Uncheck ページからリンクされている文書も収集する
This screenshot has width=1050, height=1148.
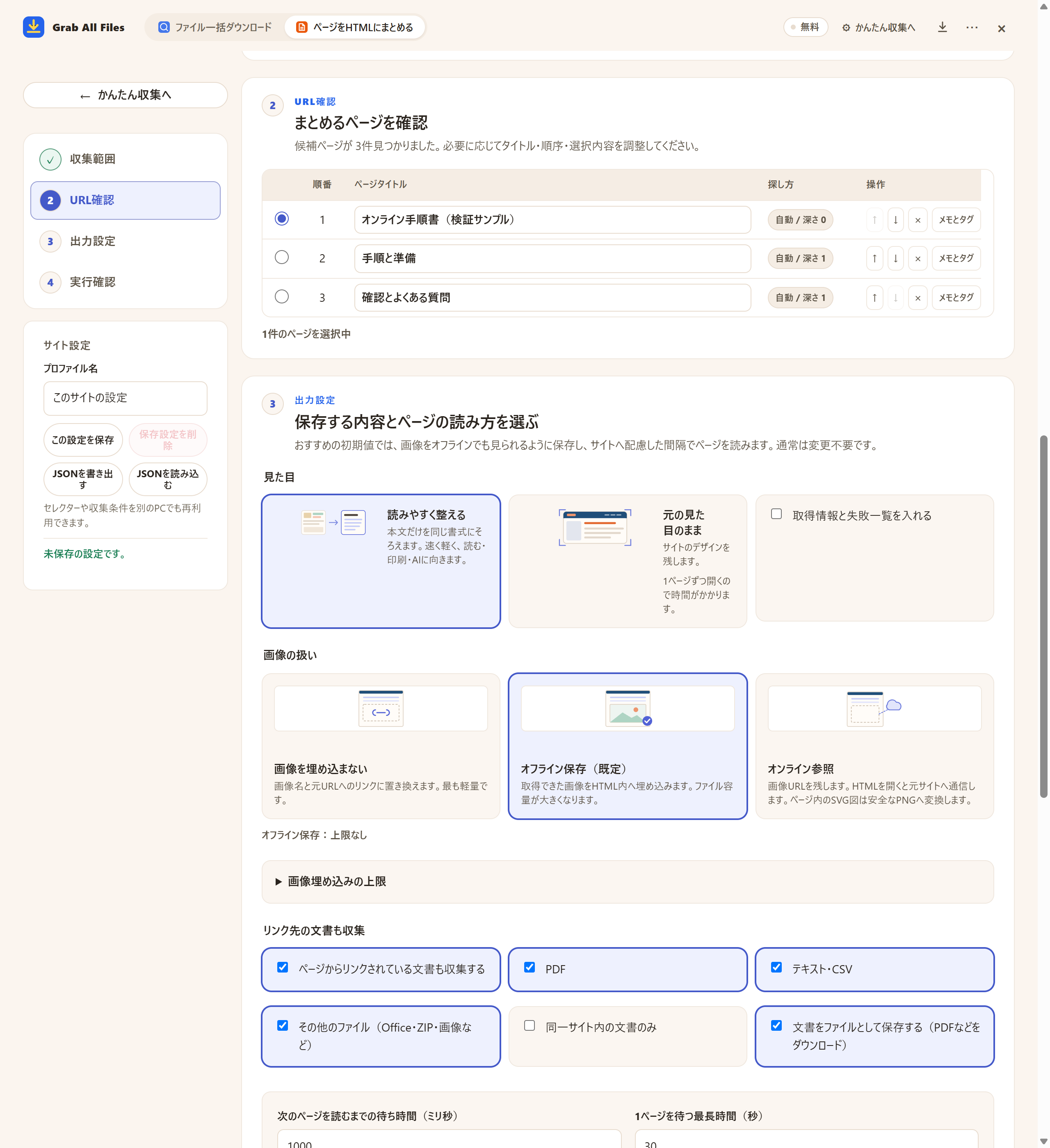click(x=283, y=968)
